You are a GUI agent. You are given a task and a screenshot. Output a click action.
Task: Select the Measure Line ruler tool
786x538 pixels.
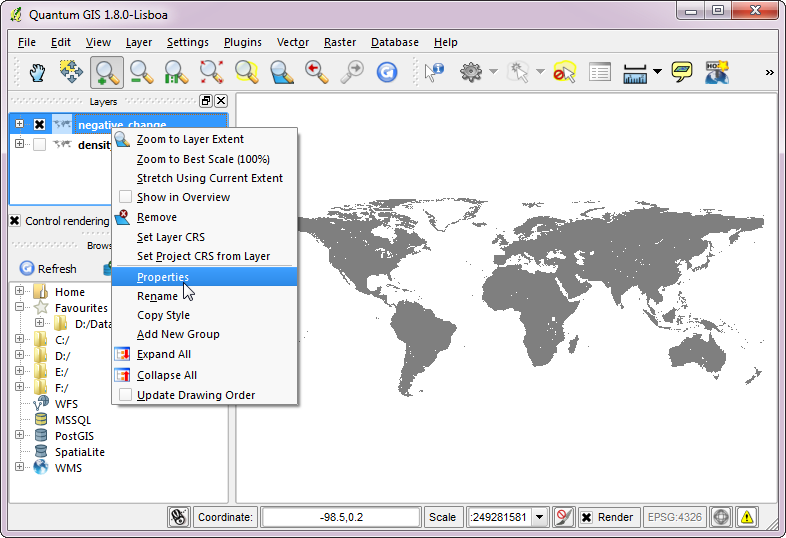[x=635, y=73]
